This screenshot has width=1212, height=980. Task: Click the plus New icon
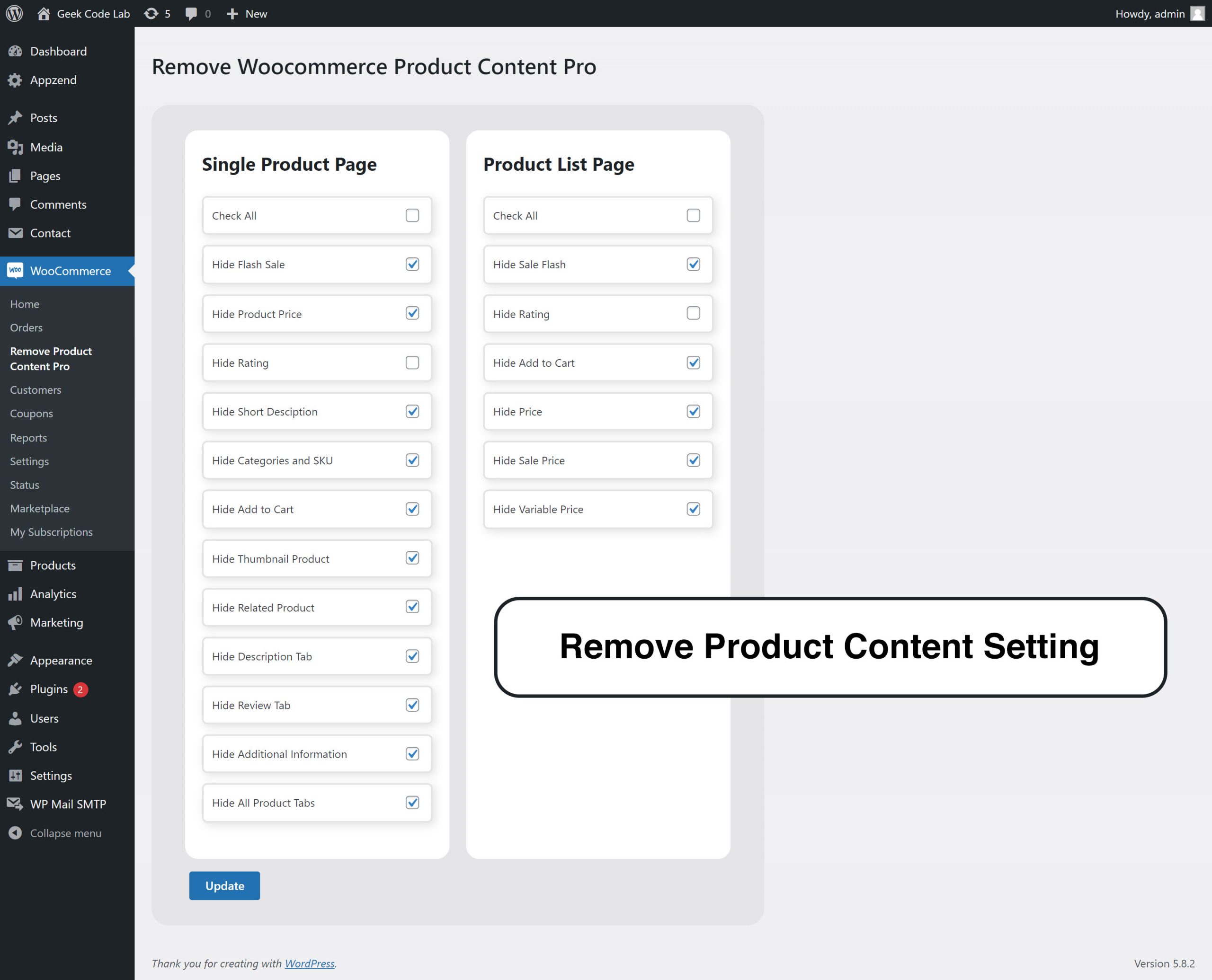(232, 14)
